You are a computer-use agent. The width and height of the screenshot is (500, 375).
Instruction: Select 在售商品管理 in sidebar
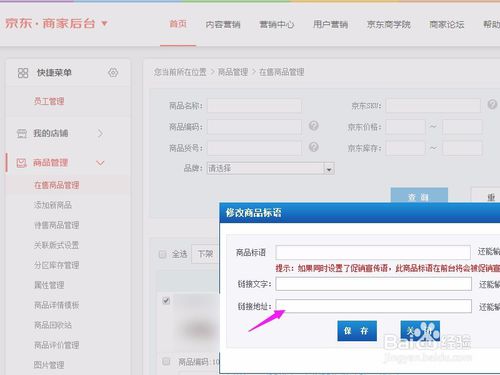click(57, 185)
